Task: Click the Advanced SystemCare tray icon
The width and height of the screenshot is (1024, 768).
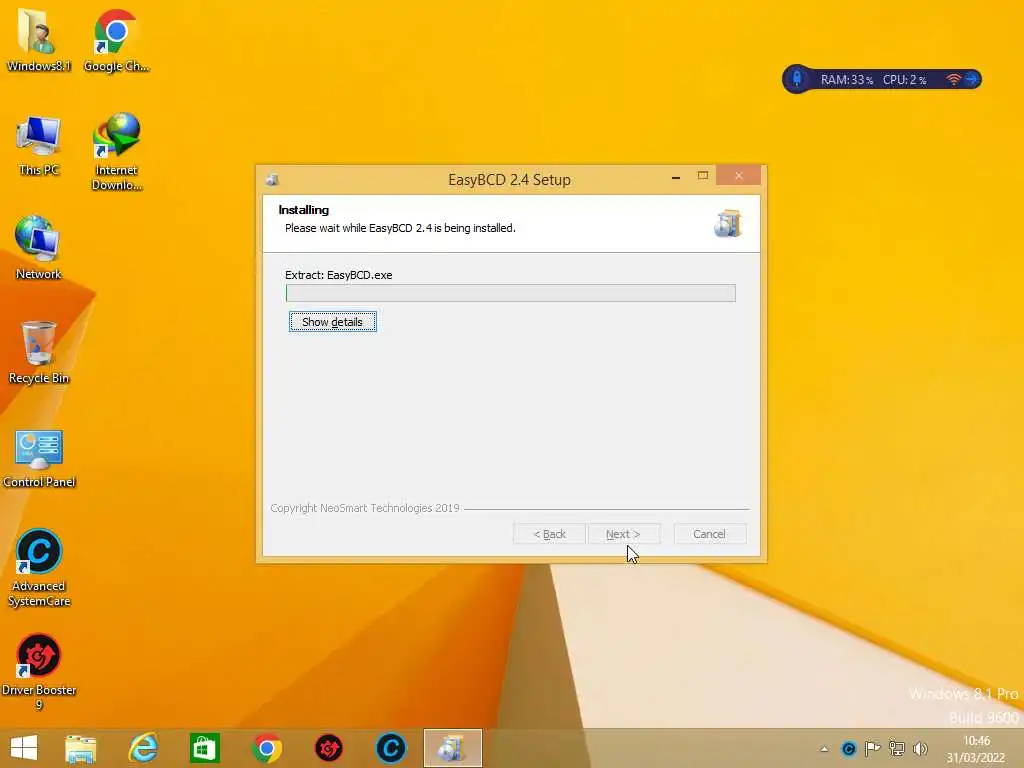Action: 848,748
